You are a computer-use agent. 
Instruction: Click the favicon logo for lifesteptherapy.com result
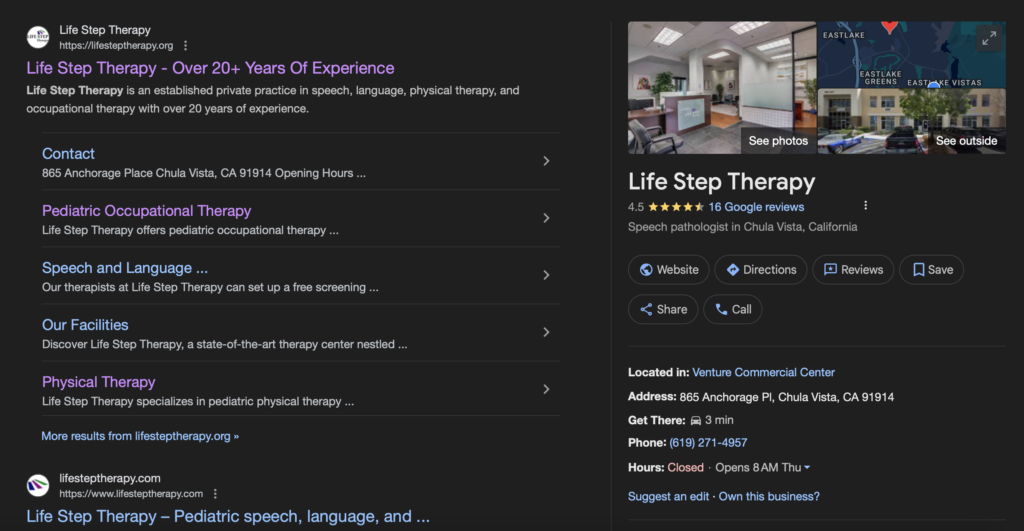pos(38,486)
